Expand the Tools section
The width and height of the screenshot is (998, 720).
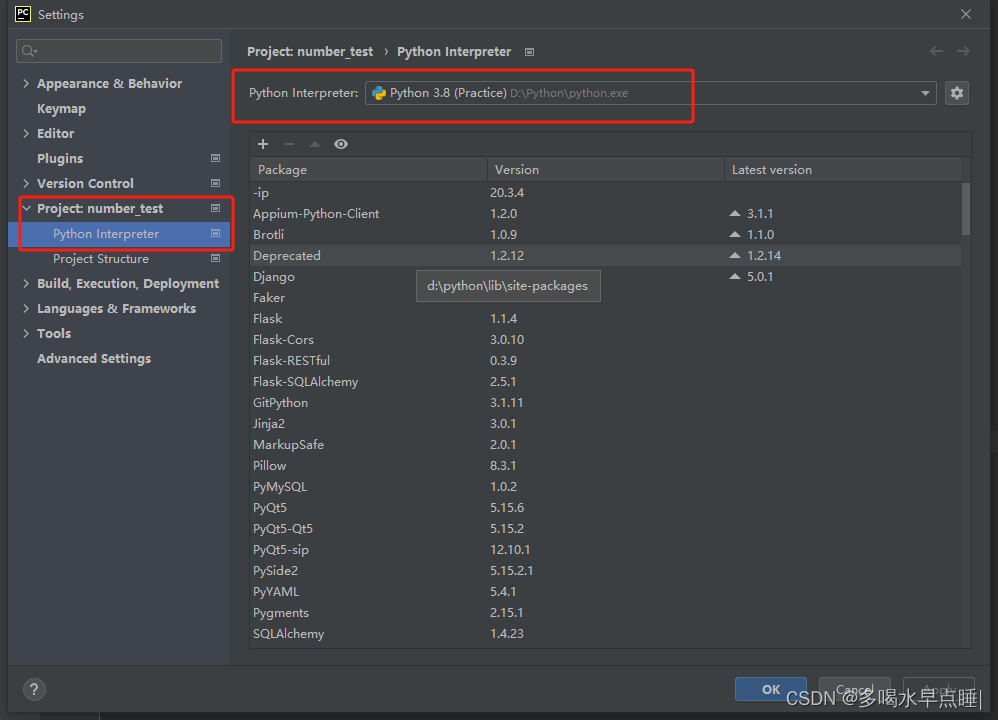tap(26, 333)
